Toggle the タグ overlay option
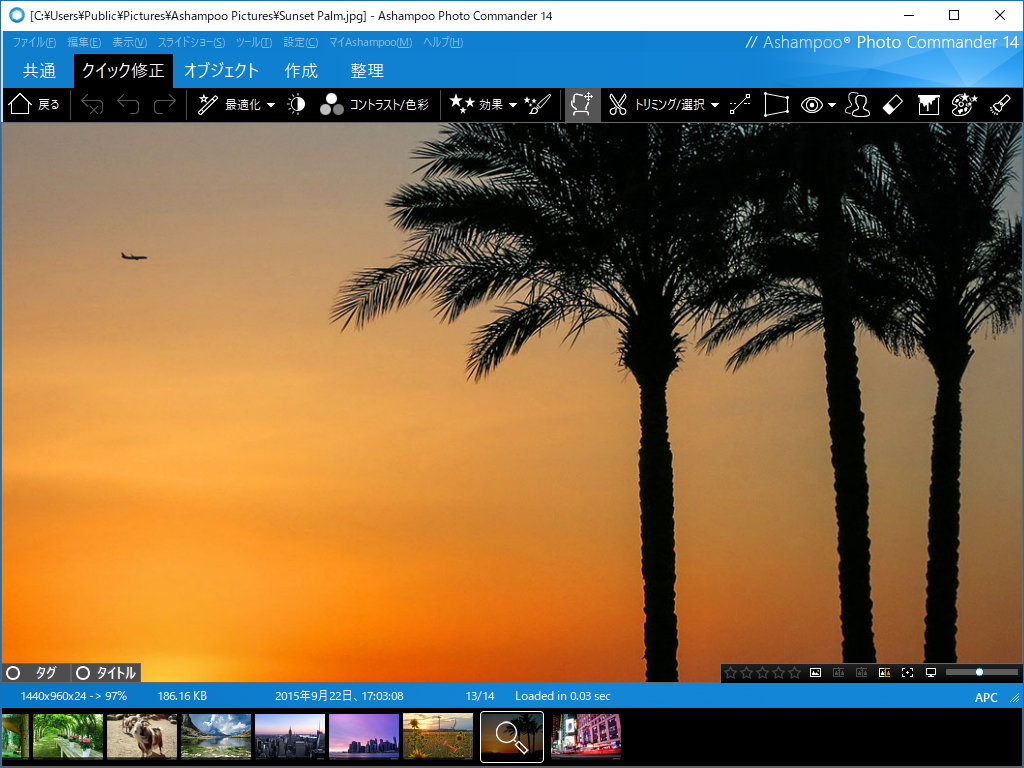Viewport: 1024px width, 768px height. [35, 673]
